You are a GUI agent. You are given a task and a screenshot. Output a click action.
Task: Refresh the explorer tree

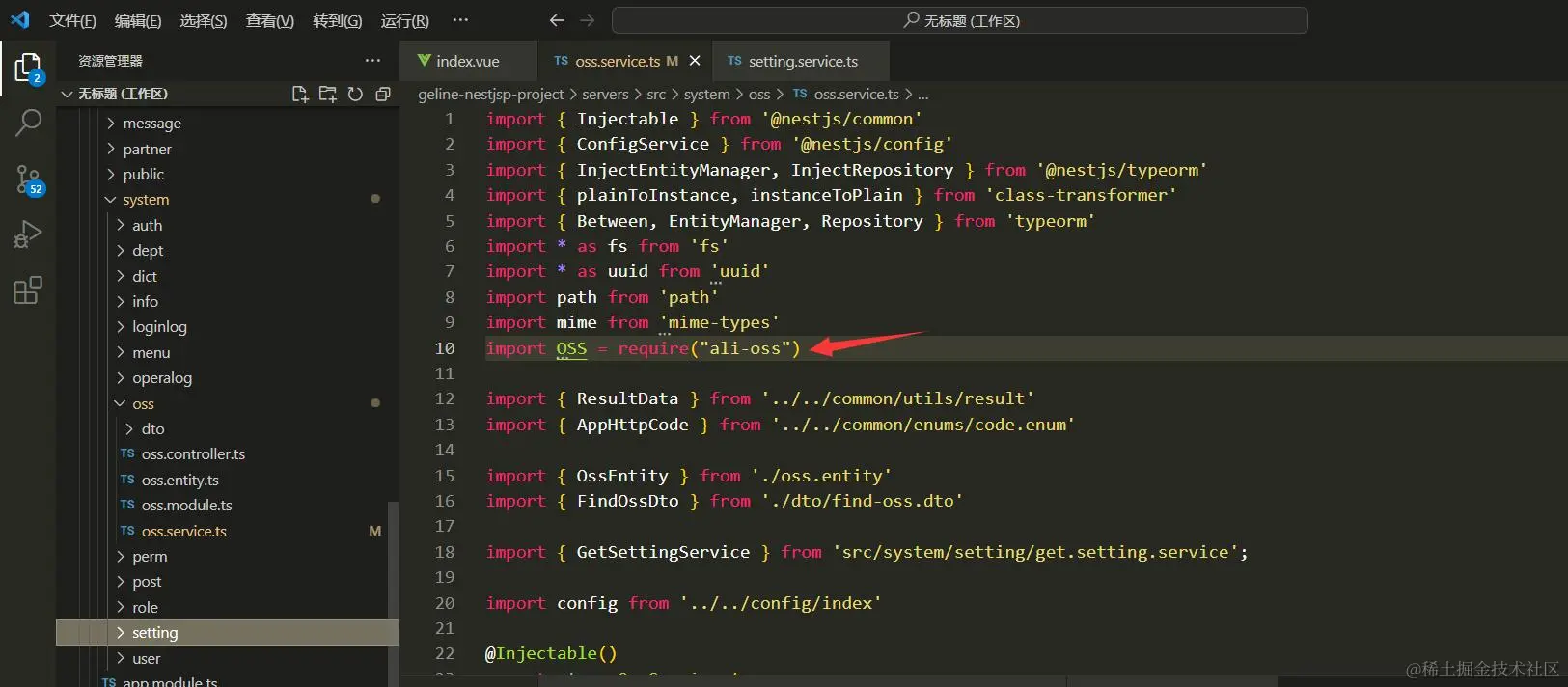coord(355,94)
